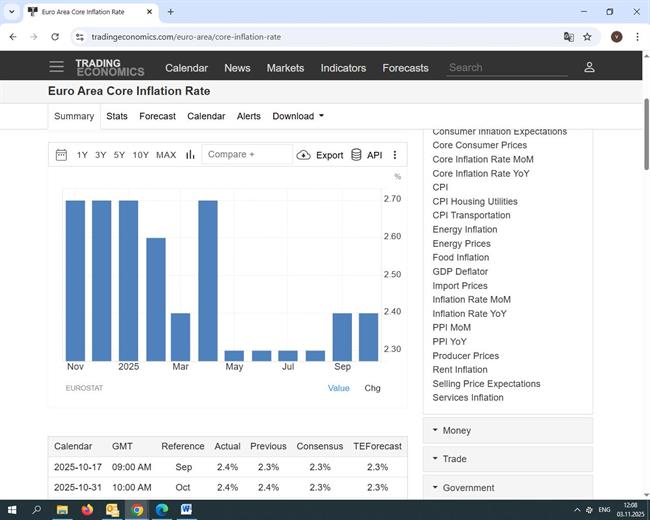This screenshot has width=650, height=520.
Task: Expand the Money section
Action: 507,431
